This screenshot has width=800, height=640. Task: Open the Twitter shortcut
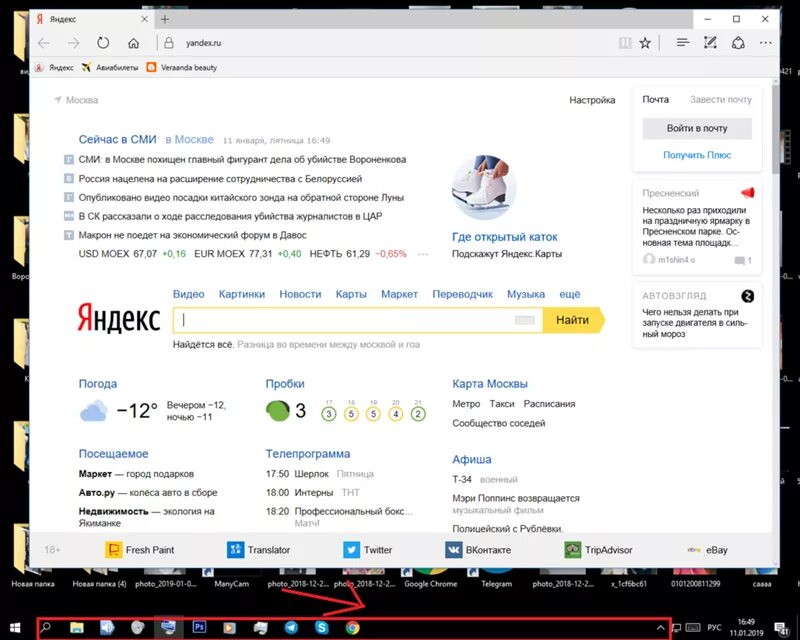click(x=367, y=550)
